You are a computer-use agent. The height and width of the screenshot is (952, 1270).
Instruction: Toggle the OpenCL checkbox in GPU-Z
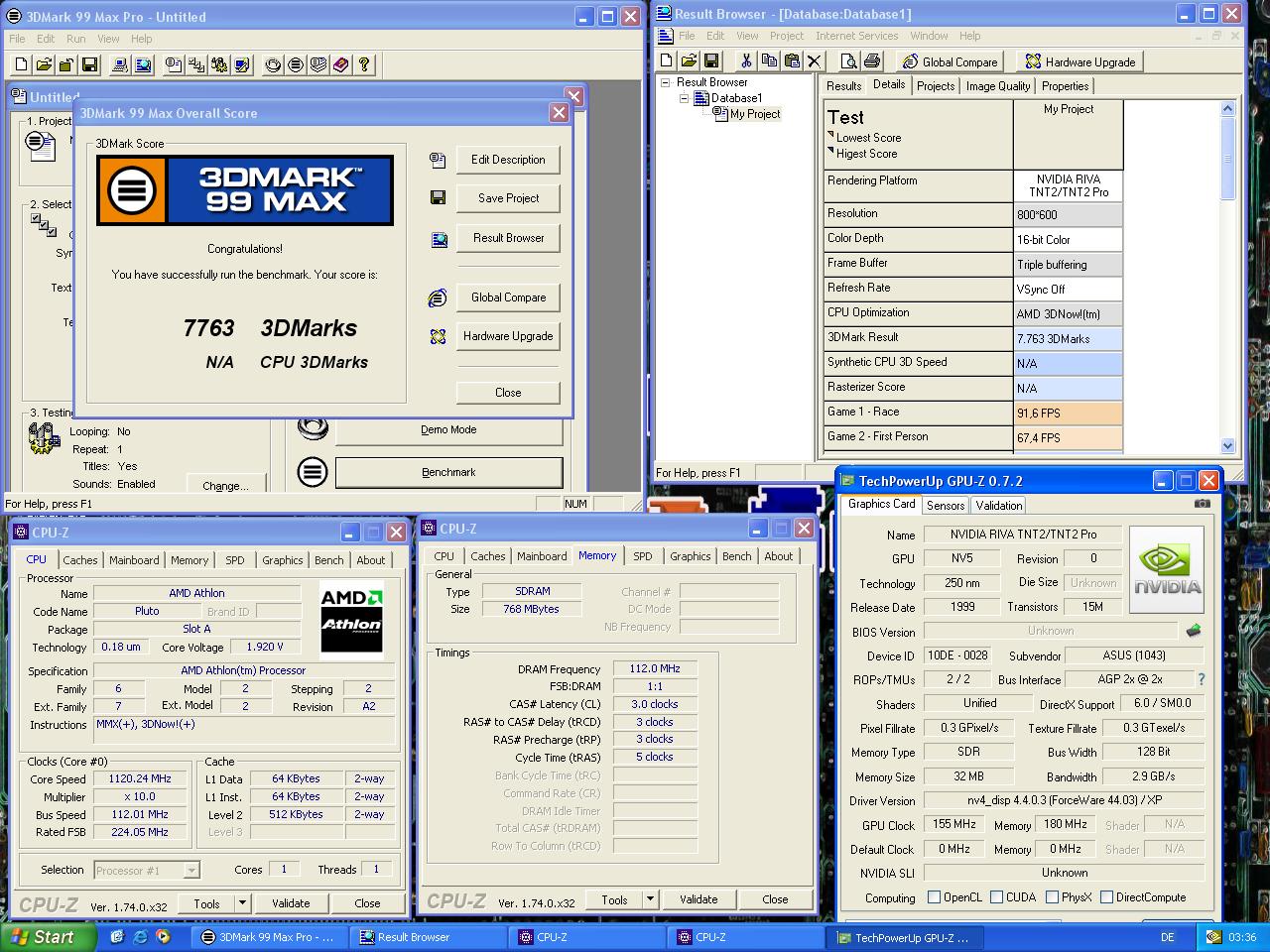pyautogui.click(x=934, y=897)
